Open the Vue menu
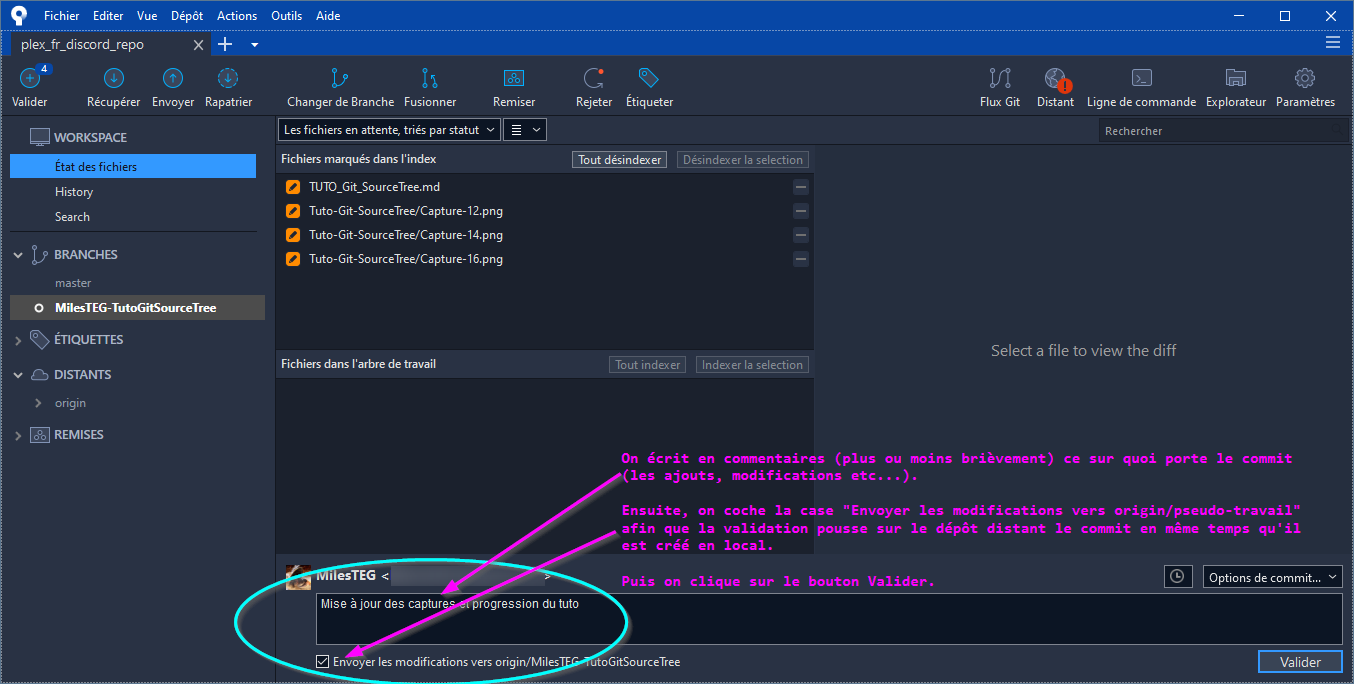1354x684 pixels. pos(147,16)
